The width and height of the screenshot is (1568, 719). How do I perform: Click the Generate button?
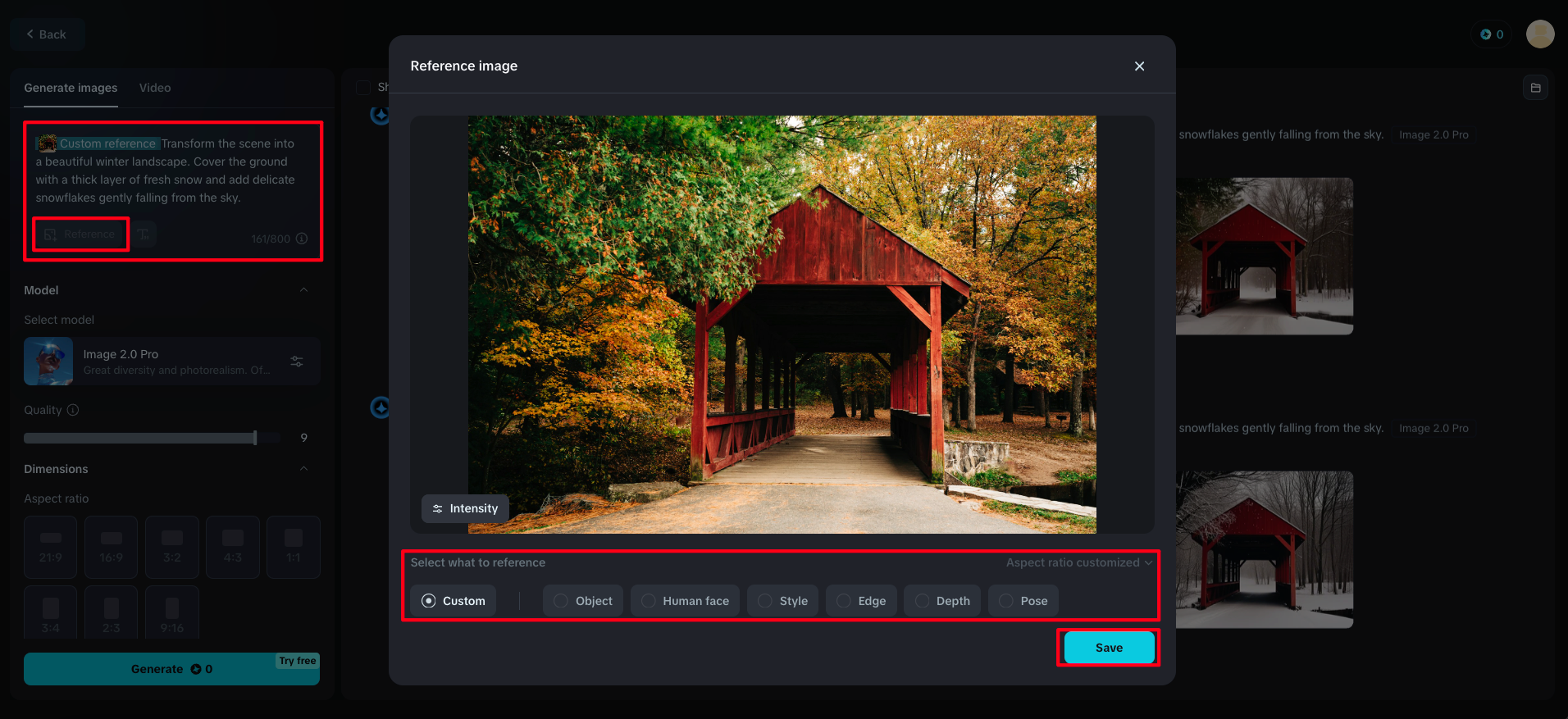click(x=171, y=669)
